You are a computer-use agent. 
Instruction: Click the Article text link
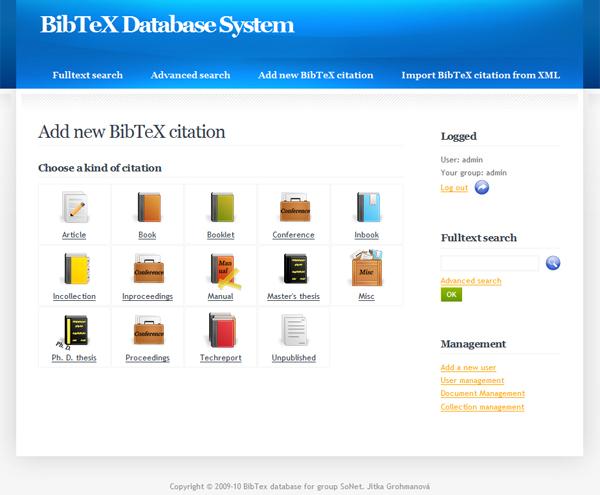(74, 235)
